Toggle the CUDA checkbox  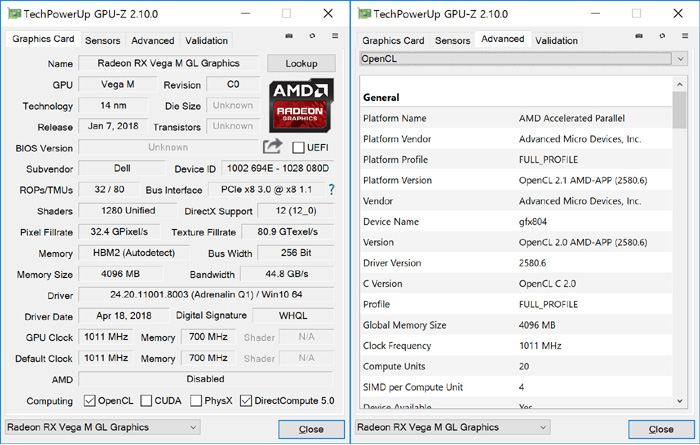coord(146,401)
